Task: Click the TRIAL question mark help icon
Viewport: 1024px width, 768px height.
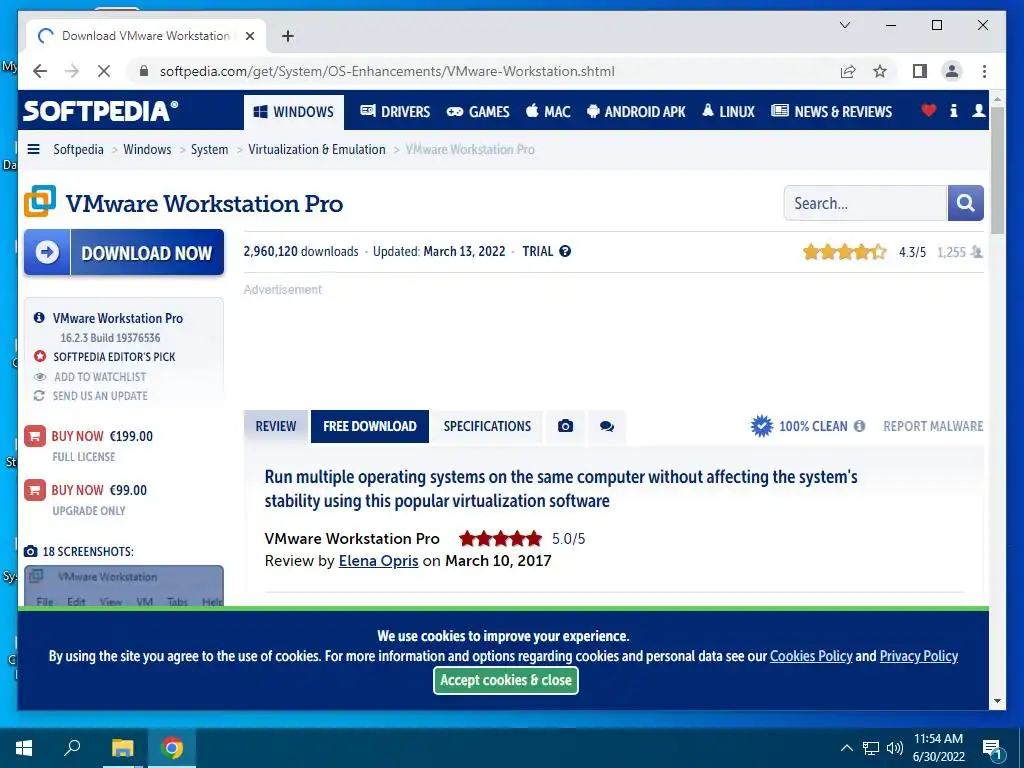Action: pyautogui.click(x=565, y=251)
